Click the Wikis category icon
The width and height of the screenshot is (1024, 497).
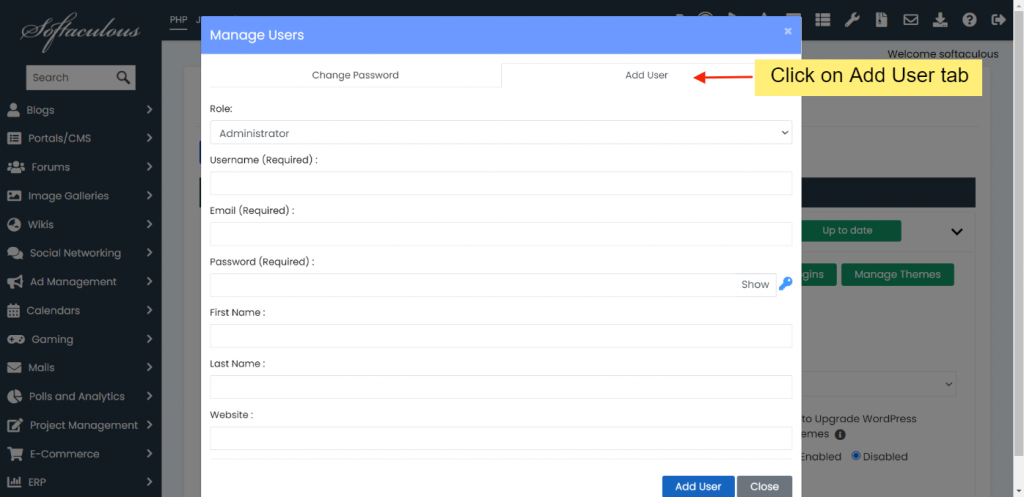point(14,225)
